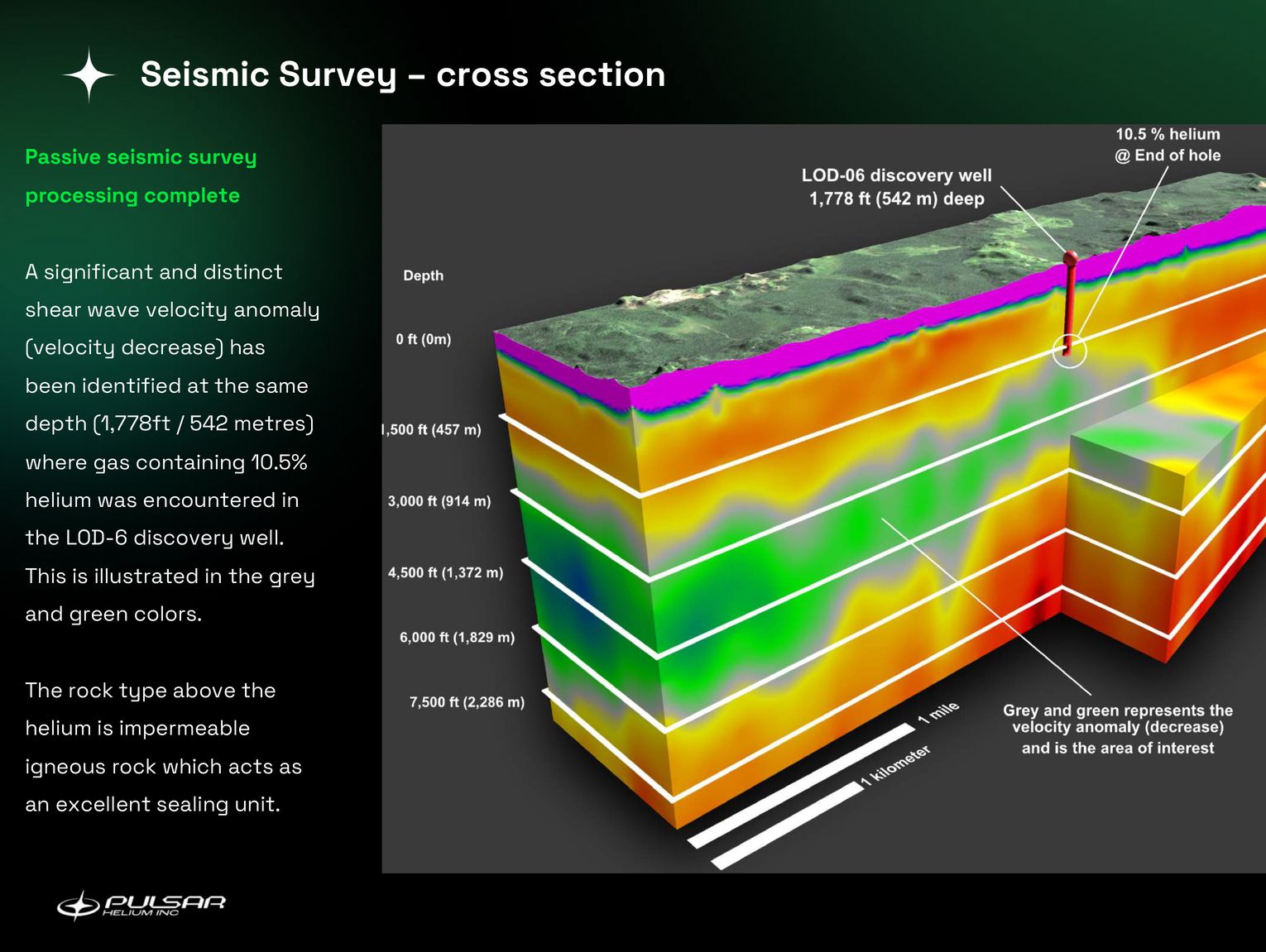This screenshot has height=952, width=1266.
Task: Expand the 'LOD-06 discovery well' annotation
Action: pos(898,187)
